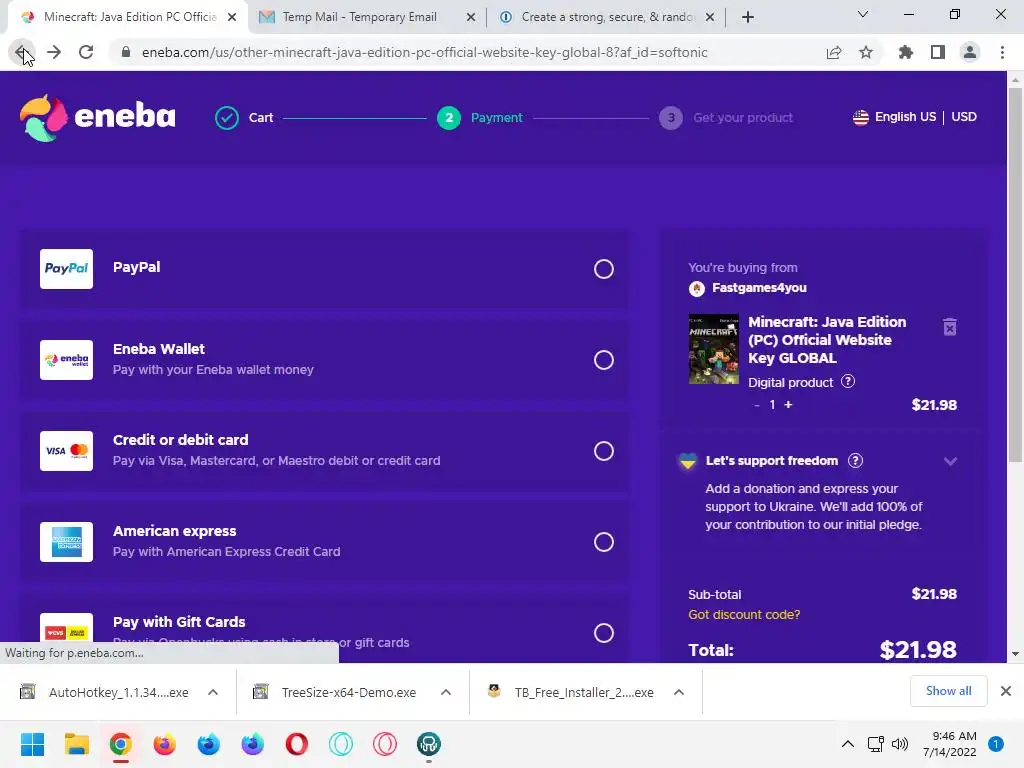This screenshot has width=1024, height=768.
Task: Open Firefox from the taskbar
Action: tap(165, 744)
